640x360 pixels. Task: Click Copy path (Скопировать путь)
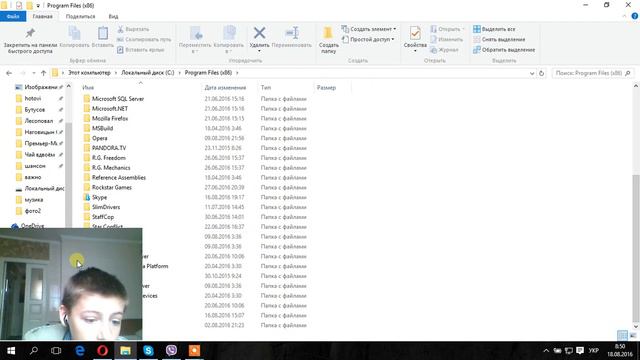click(x=144, y=40)
